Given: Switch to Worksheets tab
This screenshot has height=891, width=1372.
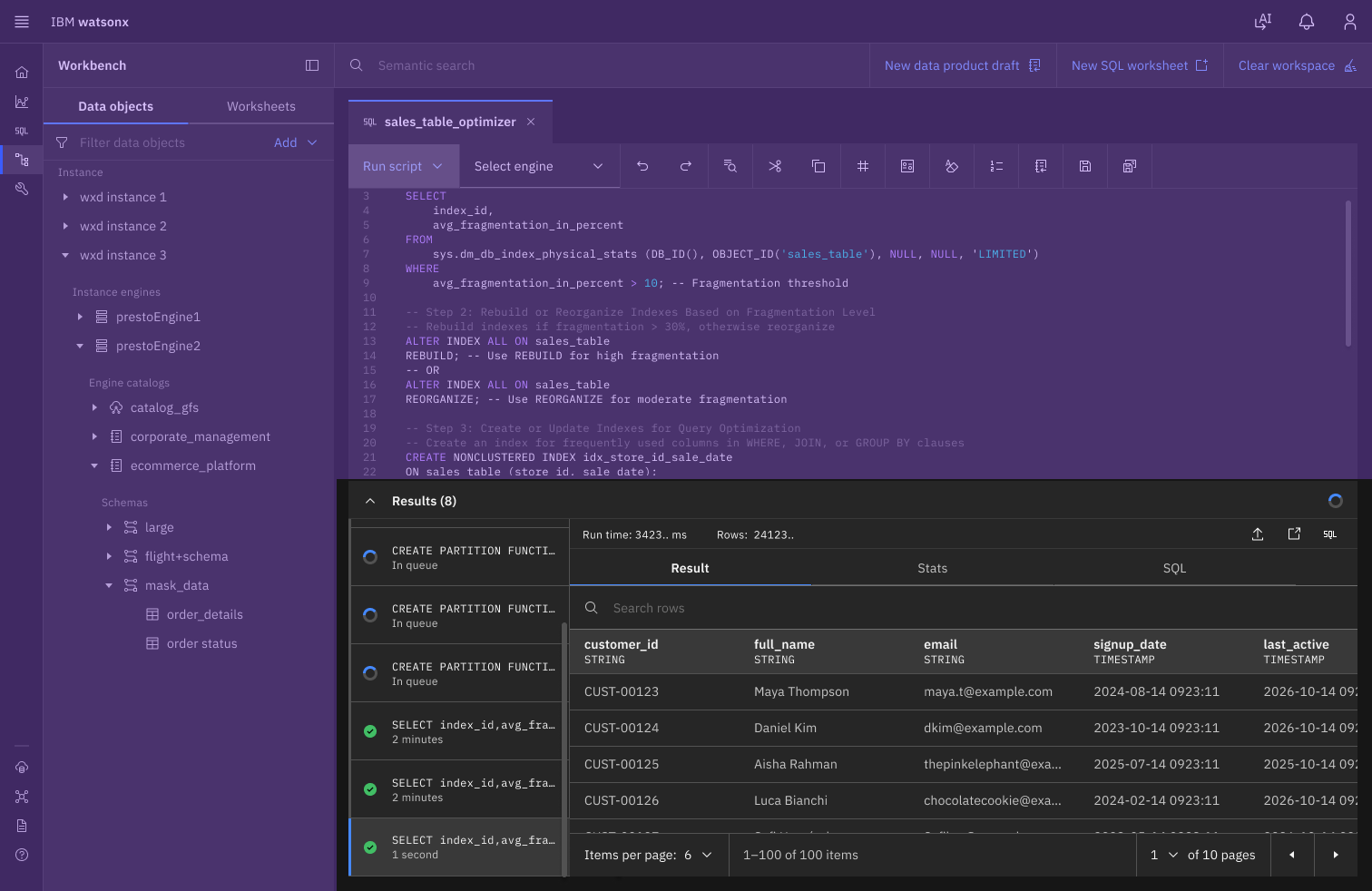Looking at the screenshot, I should pos(261,106).
